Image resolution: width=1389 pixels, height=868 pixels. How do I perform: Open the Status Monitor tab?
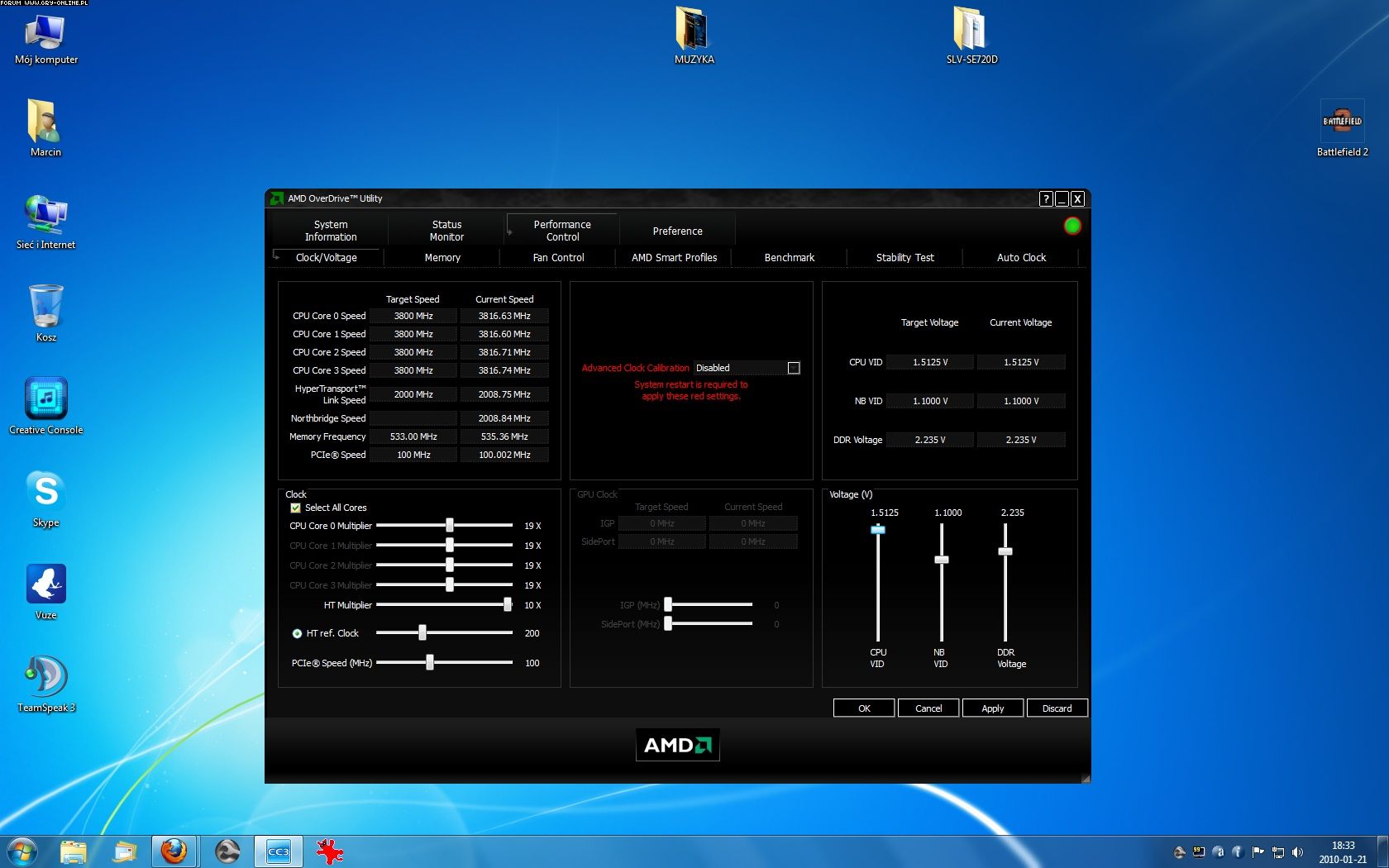coord(446,231)
